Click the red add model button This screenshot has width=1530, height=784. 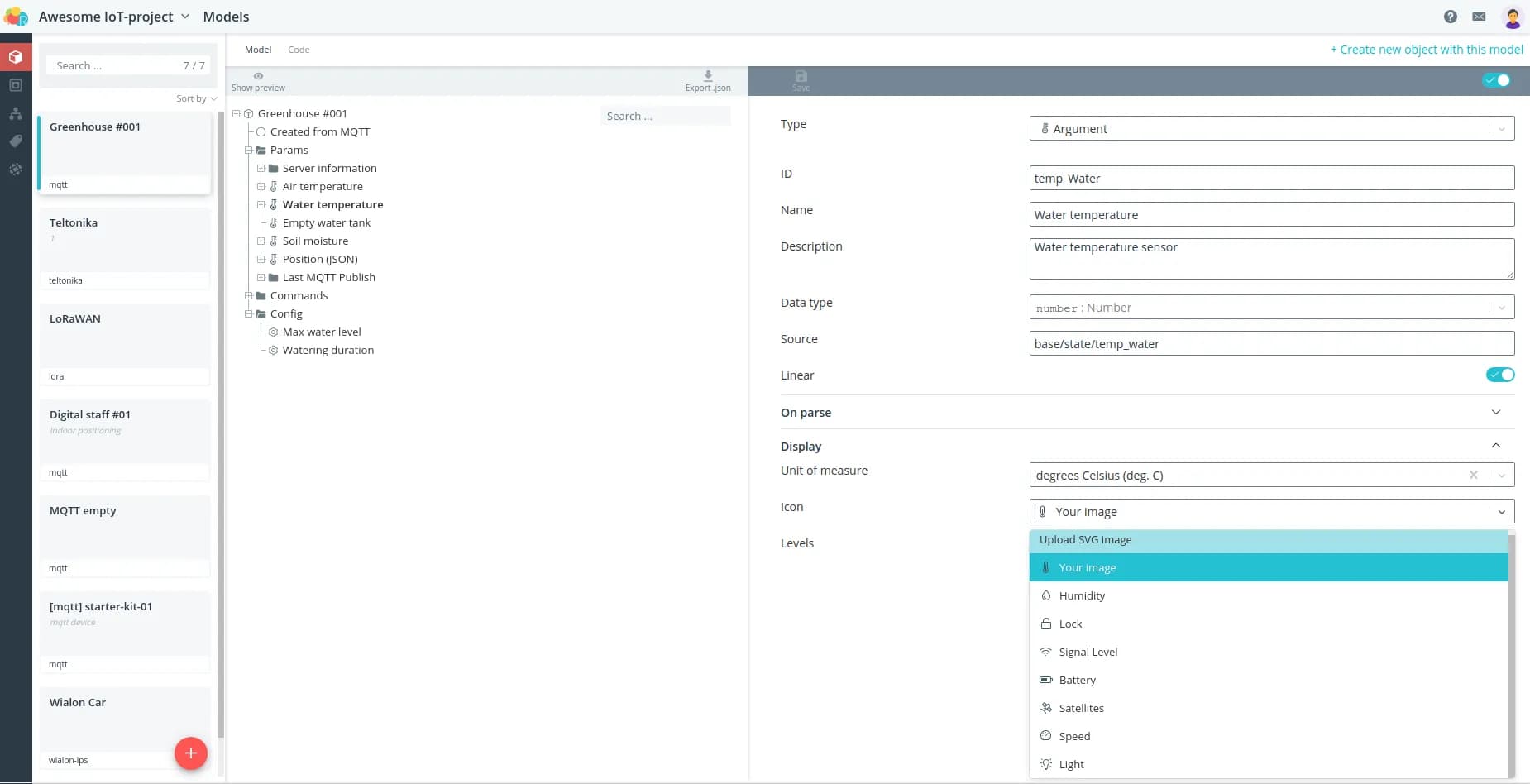point(190,753)
